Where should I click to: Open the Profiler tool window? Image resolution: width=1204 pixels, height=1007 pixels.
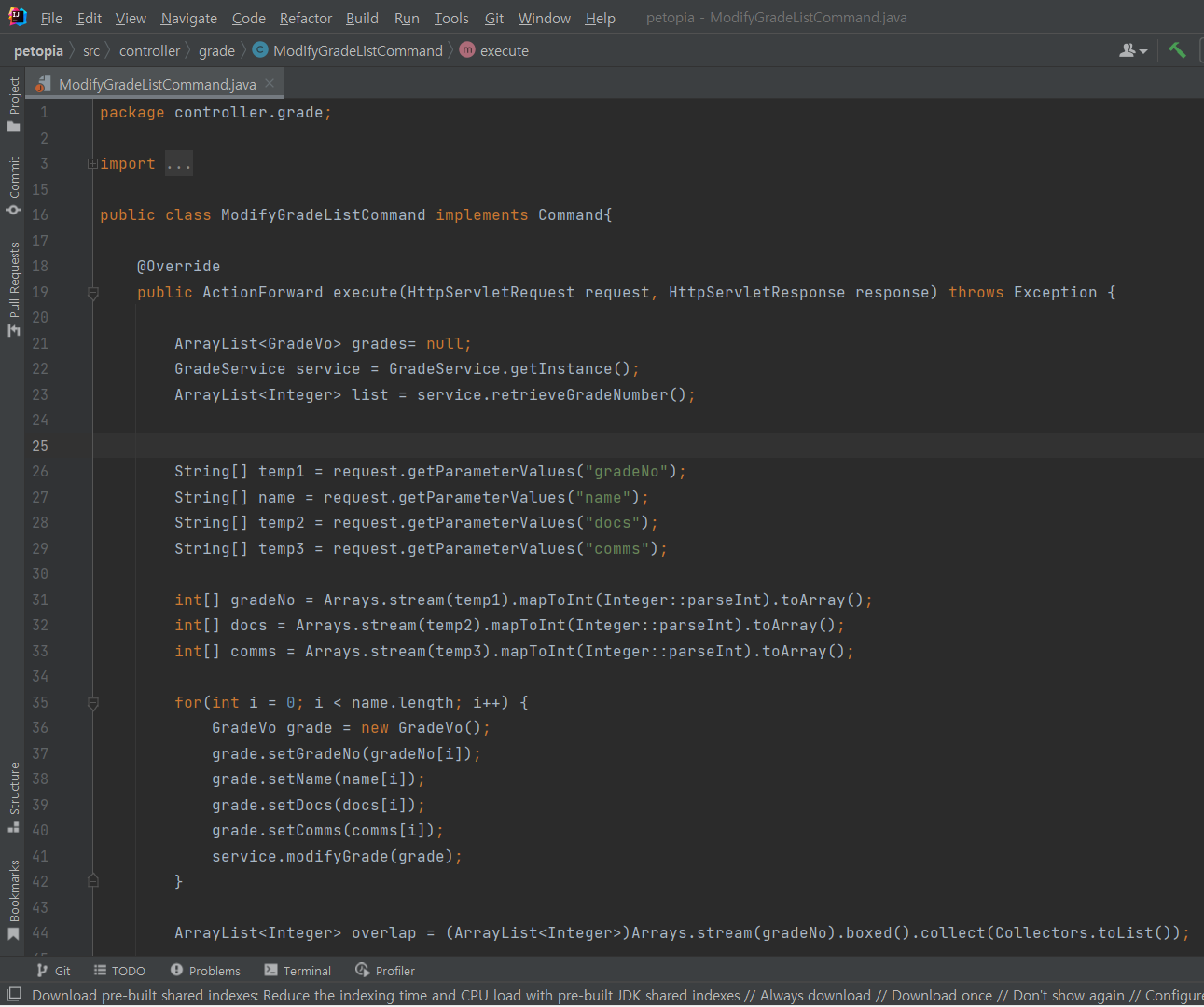pyautogui.click(x=385, y=971)
